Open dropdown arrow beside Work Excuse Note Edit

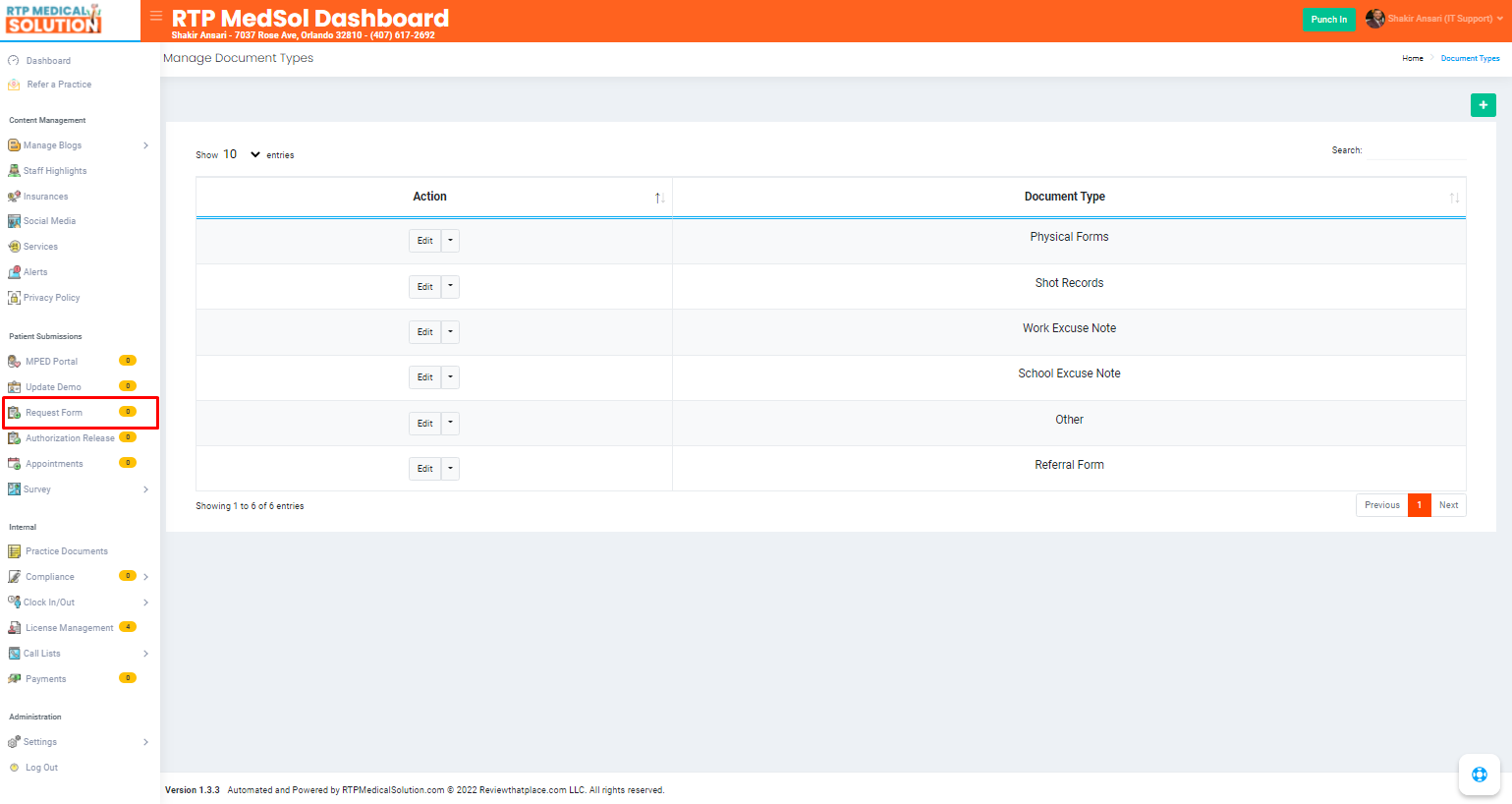click(x=450, y=332)
